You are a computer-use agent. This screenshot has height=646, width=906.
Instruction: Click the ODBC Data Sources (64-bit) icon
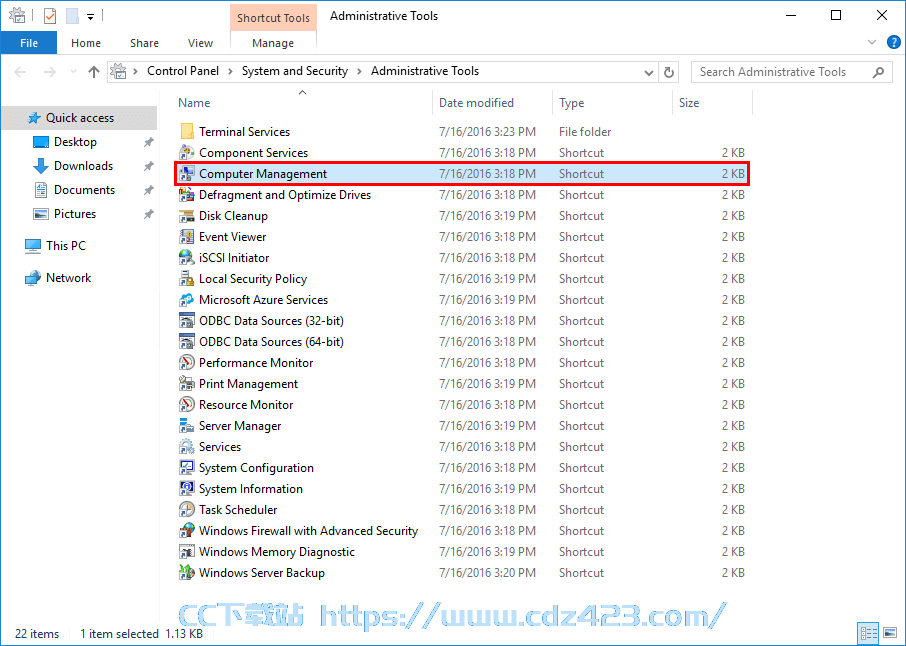187,341
